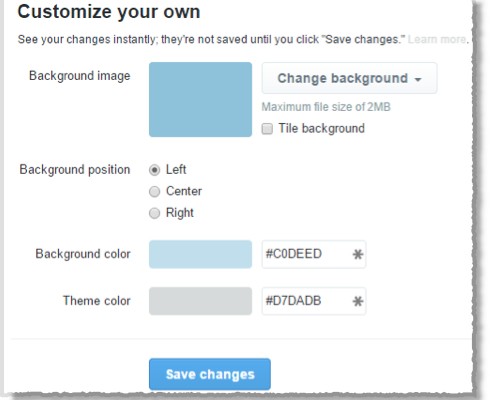Click the Center label text
The width and height of the screenshot is (490, 400).
coord(184,191)
